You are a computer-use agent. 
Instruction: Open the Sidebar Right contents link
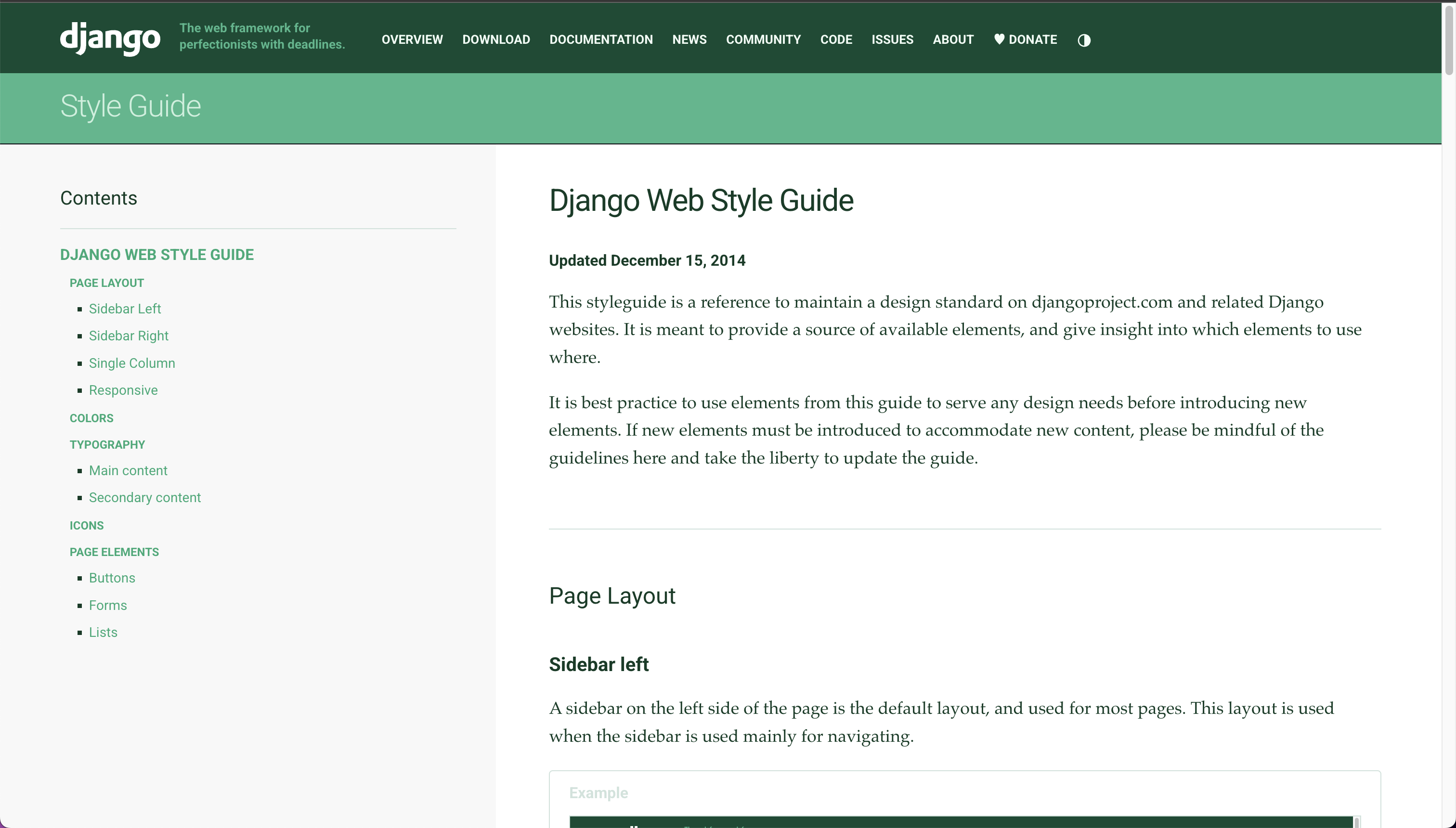tap(129, 336)
